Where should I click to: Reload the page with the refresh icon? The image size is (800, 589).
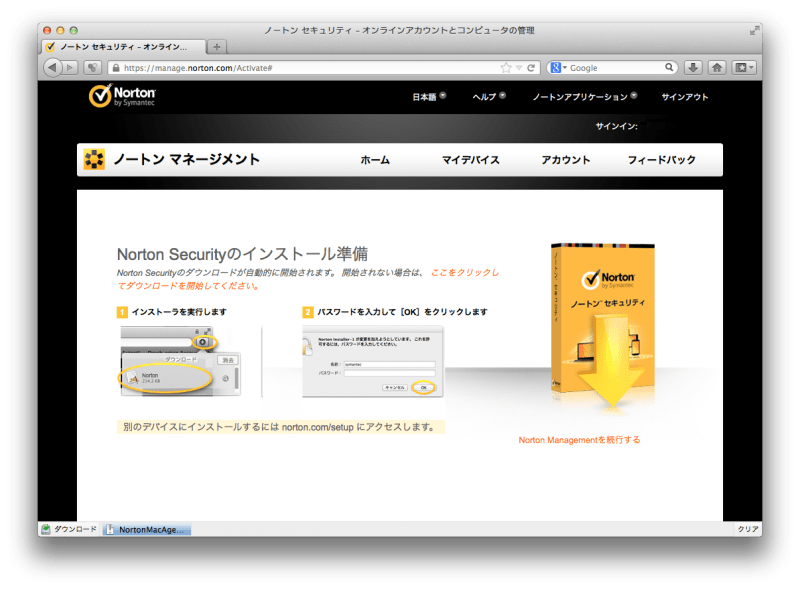click(x=531, y=68)
